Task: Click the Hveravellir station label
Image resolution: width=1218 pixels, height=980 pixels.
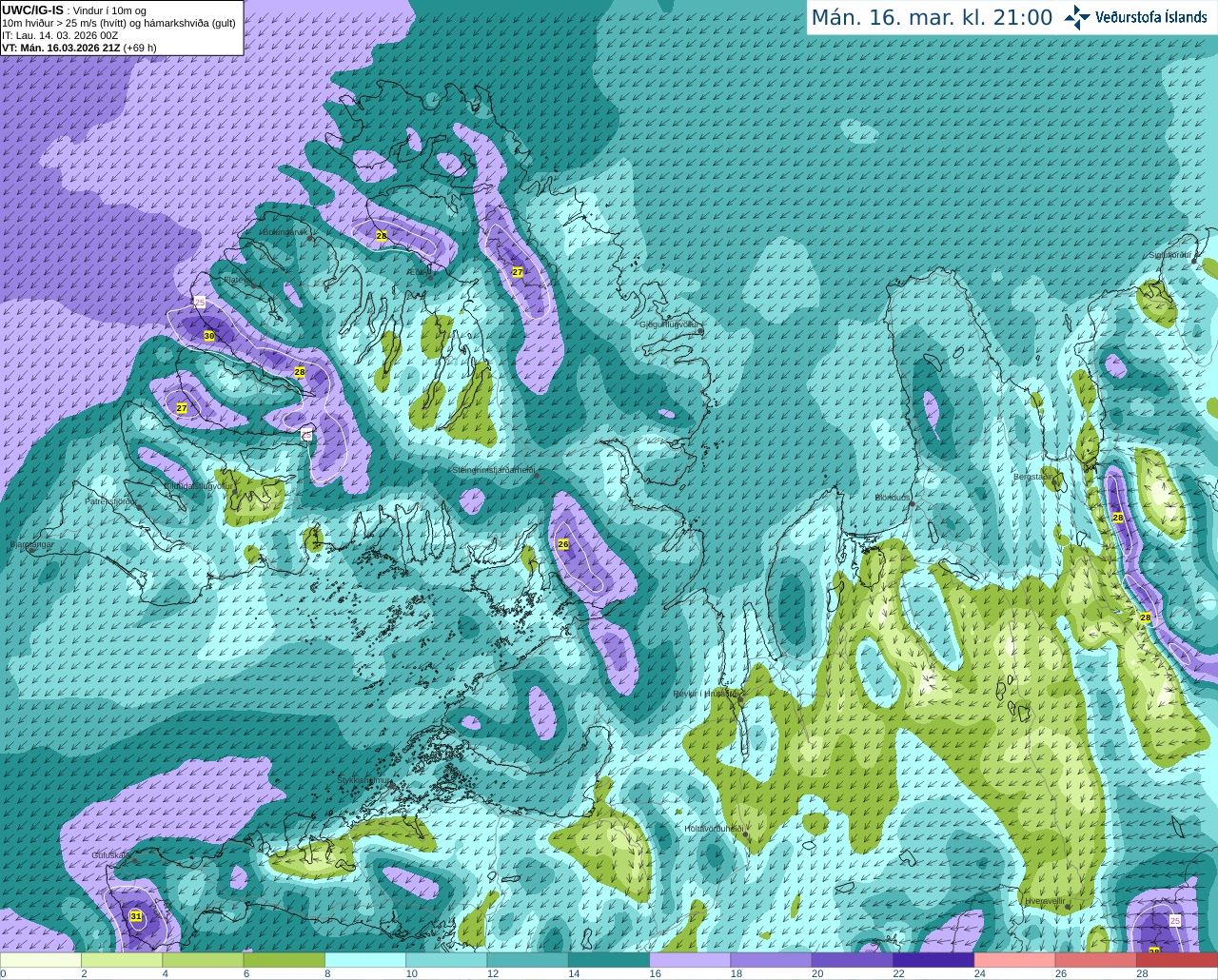Action: [1045, 901]
